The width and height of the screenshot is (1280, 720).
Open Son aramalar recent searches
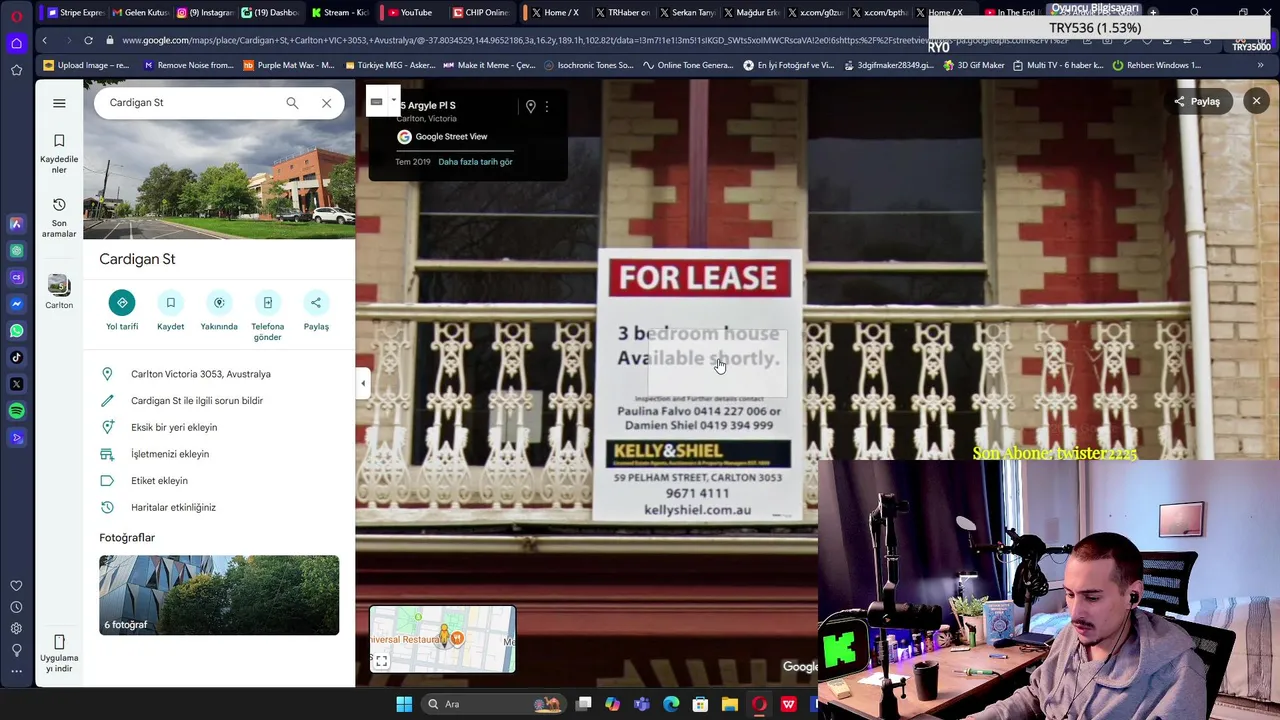click(59, 217)
